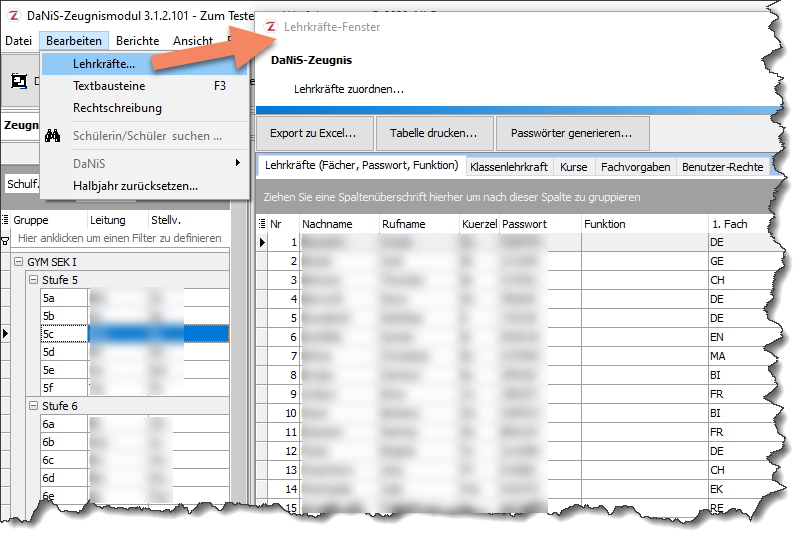The width and height of the screenshot is (809, 543).
Task: Open the Bearbeiten menu
Action: click(74, 41)
